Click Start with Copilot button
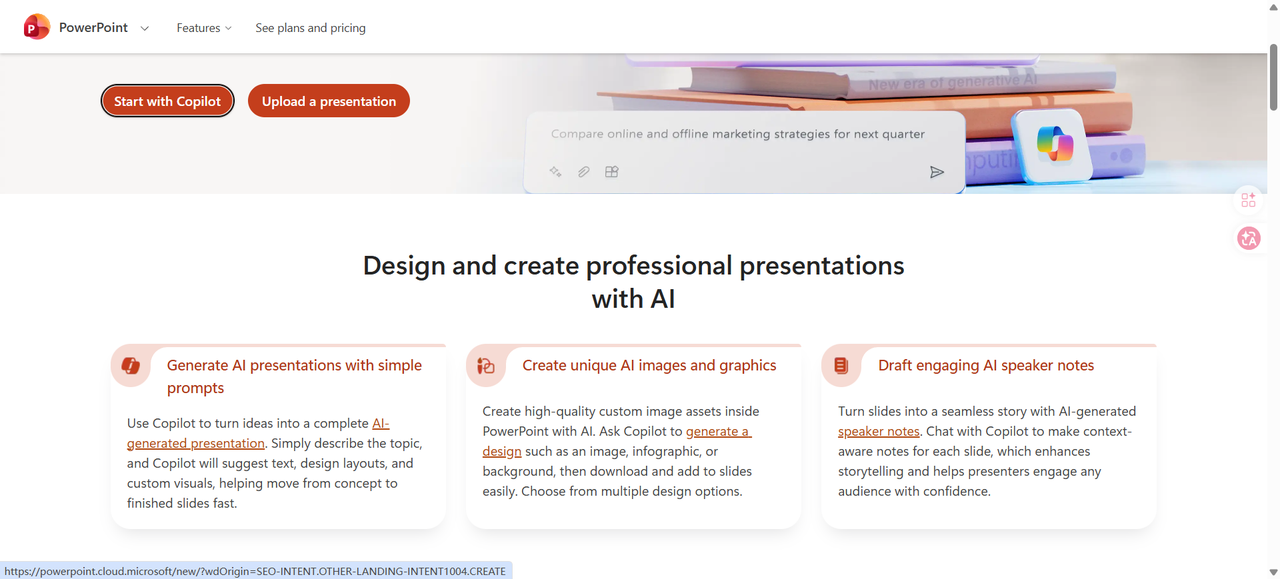Image resolution: width=1280 pixels, height=579 pixels. (x=168, y=101)
